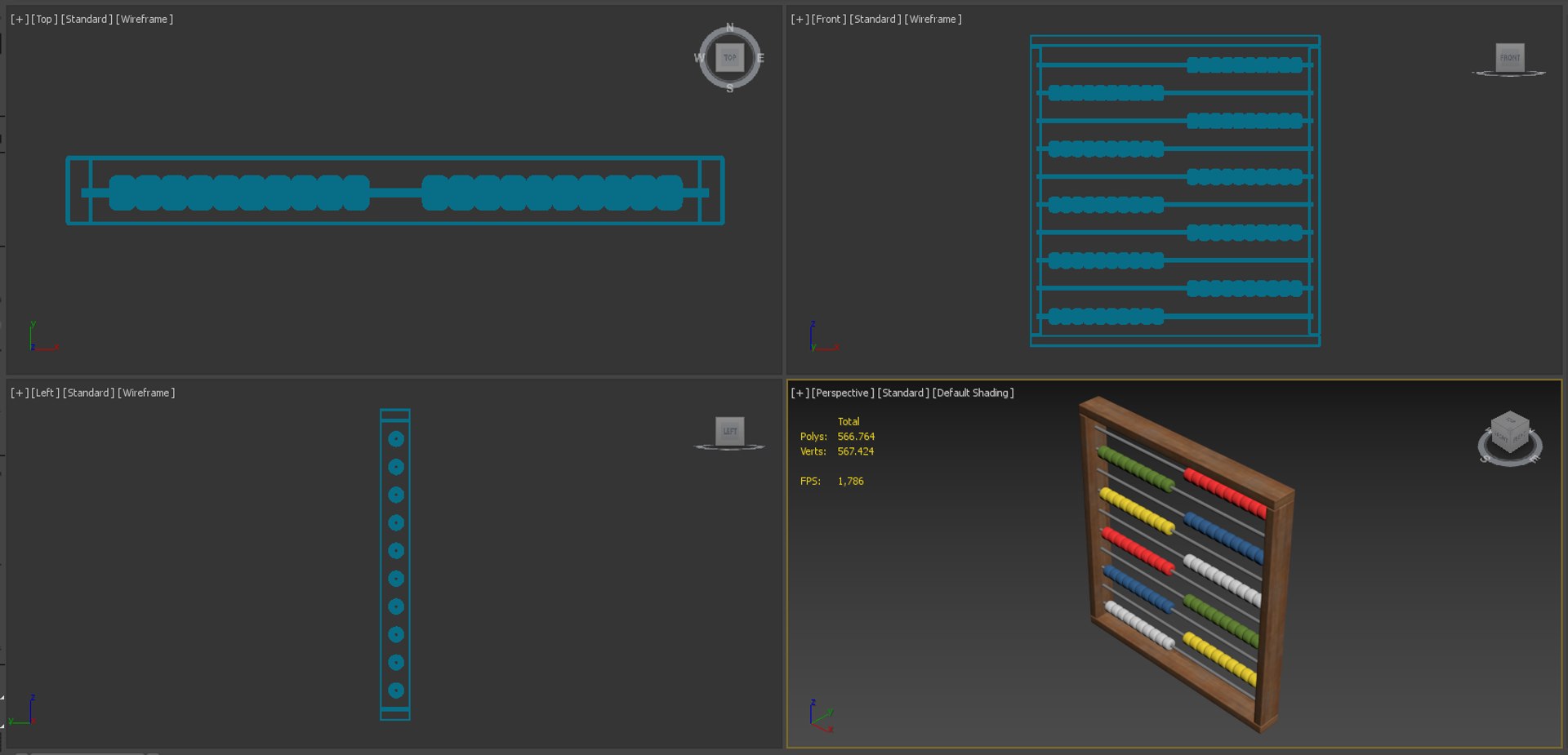This screenshot has height=755, width=1568.
Task: Click the W compass letter on the Top ViewCube
Action: point(699,58)
